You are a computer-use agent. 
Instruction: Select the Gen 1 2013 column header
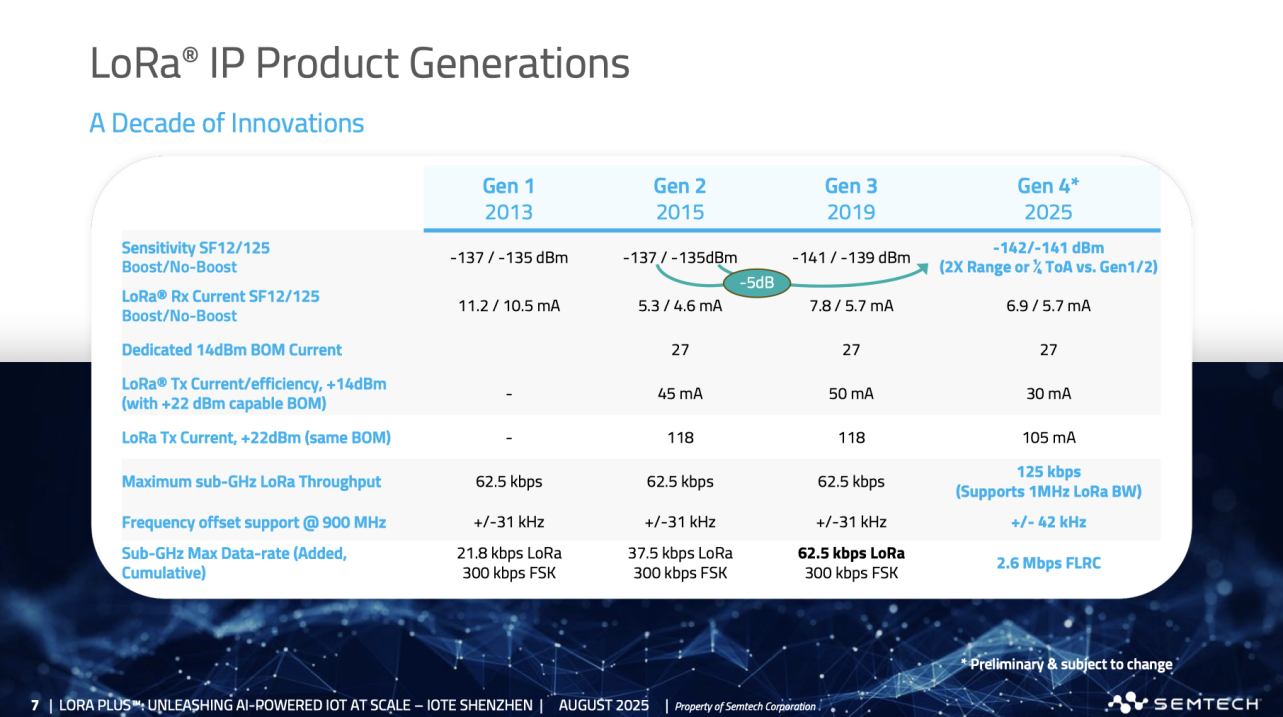(x=508, y=198)
